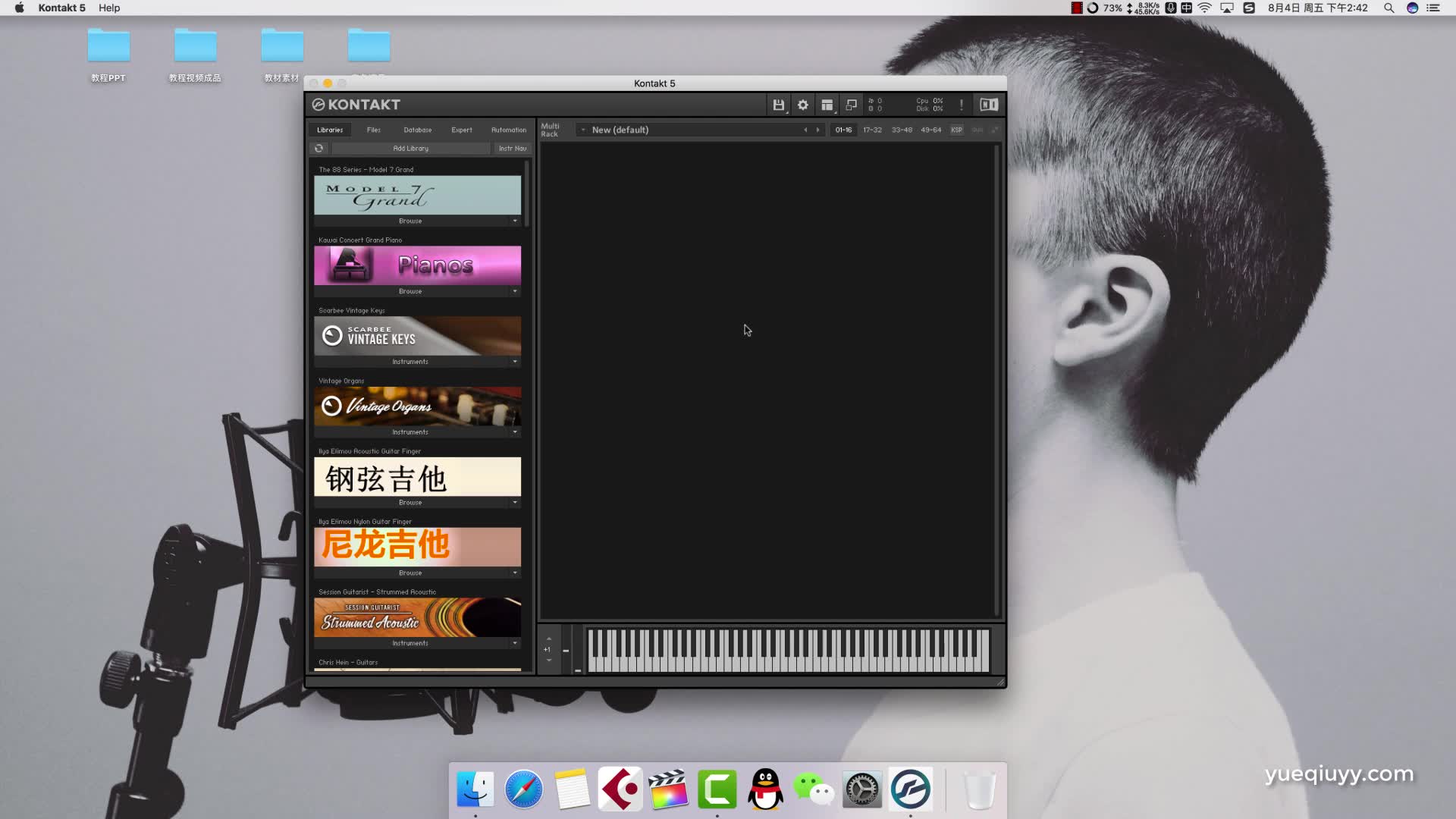
Task: Expand the Scarbee Vintage Keys dropdown arrow
Action: pos(515,362)
